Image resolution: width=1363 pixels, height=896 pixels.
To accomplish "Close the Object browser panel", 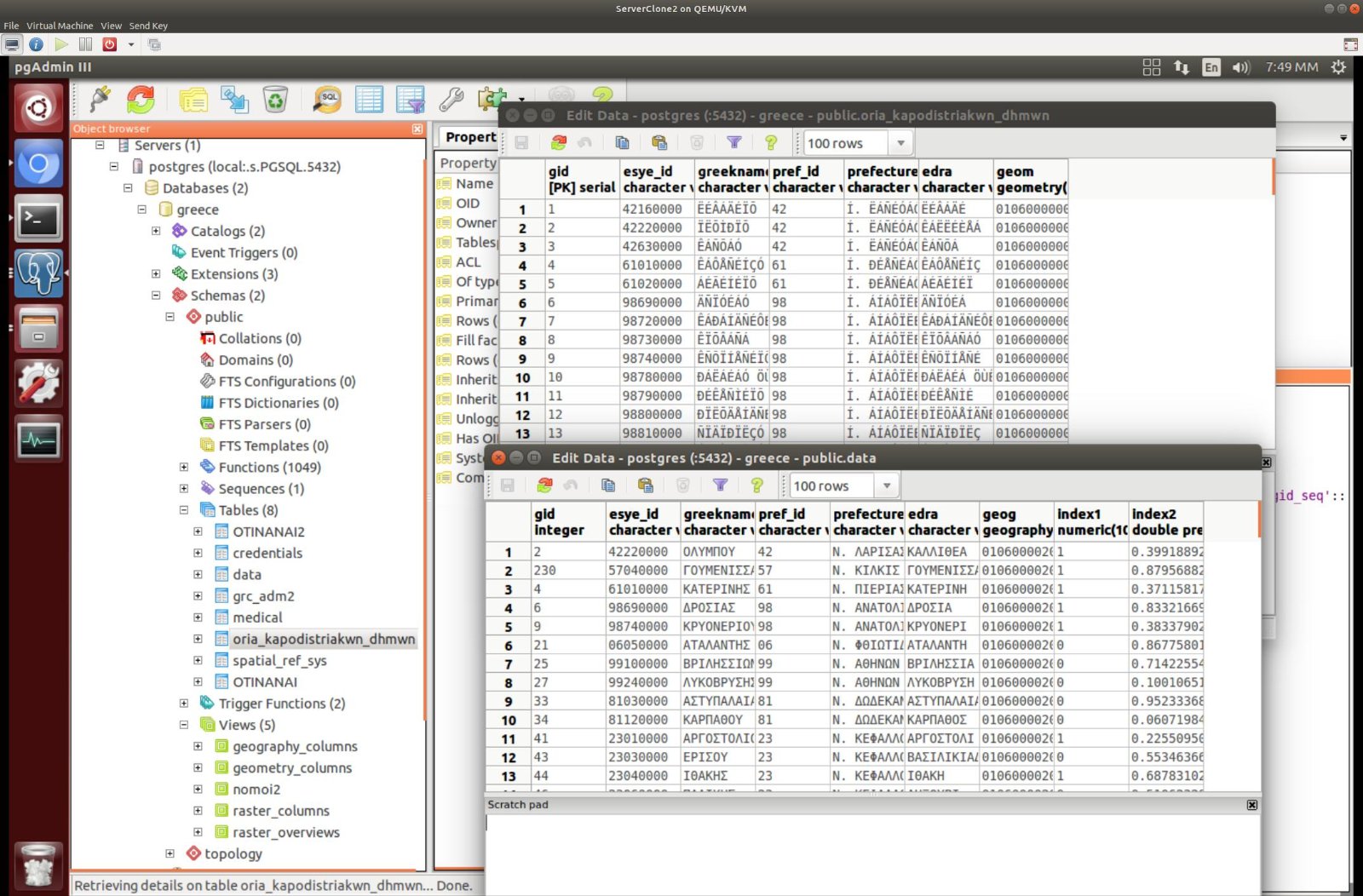I will [x=417, y=129].
